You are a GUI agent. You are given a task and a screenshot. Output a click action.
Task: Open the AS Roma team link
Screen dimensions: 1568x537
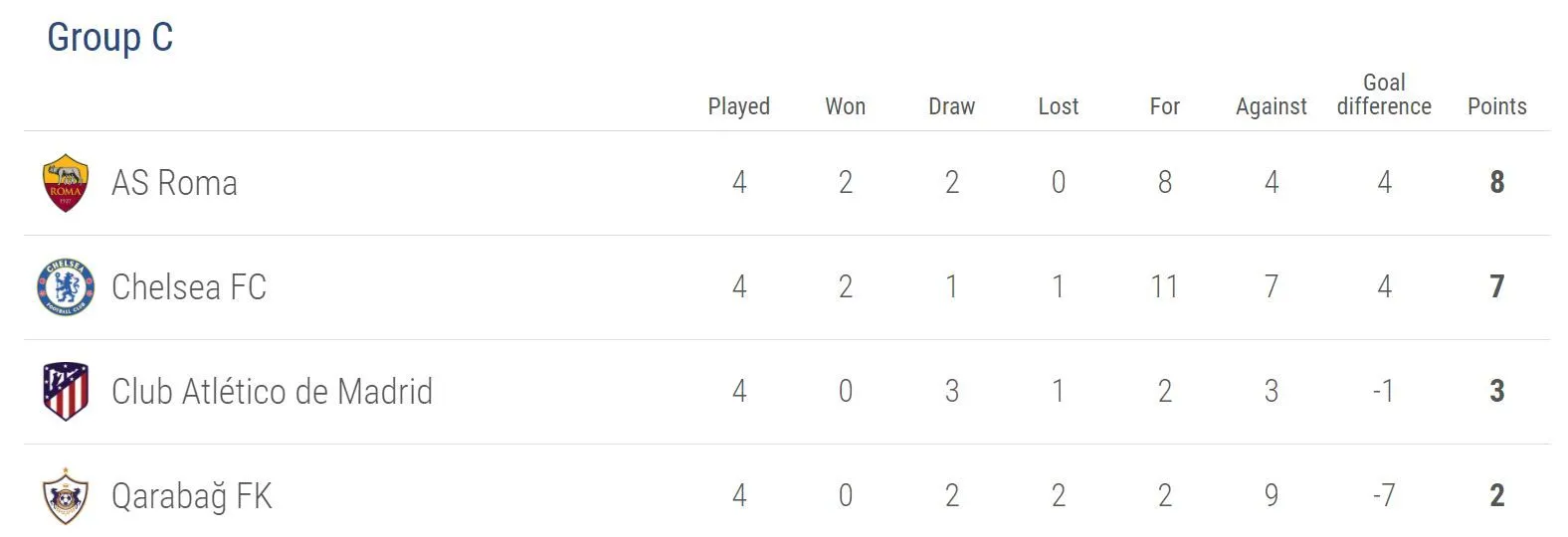pyautogui.click(x=174, y=183)
